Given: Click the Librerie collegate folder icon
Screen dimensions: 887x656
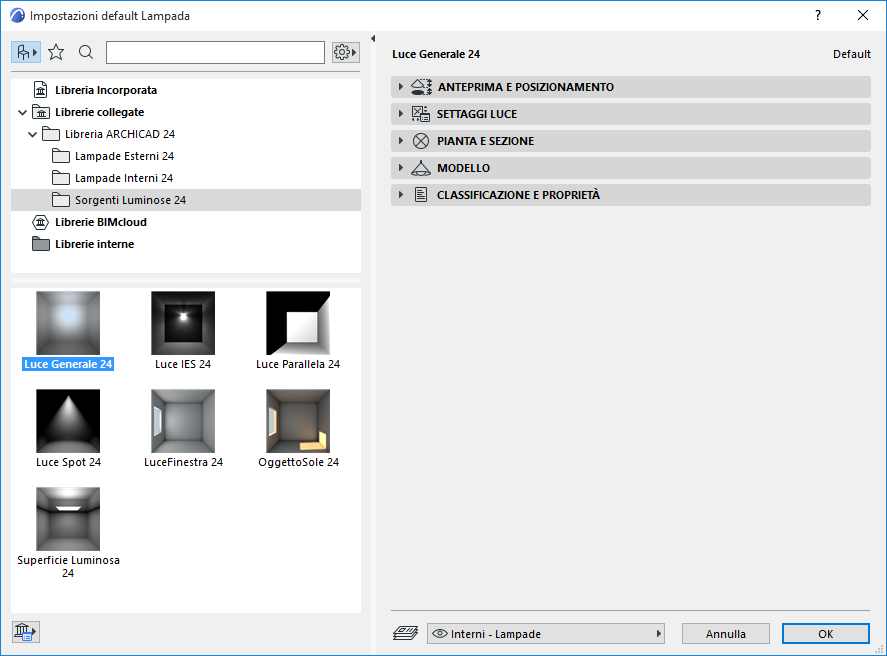Looking at the screenshot, I should tap(41, 113).
